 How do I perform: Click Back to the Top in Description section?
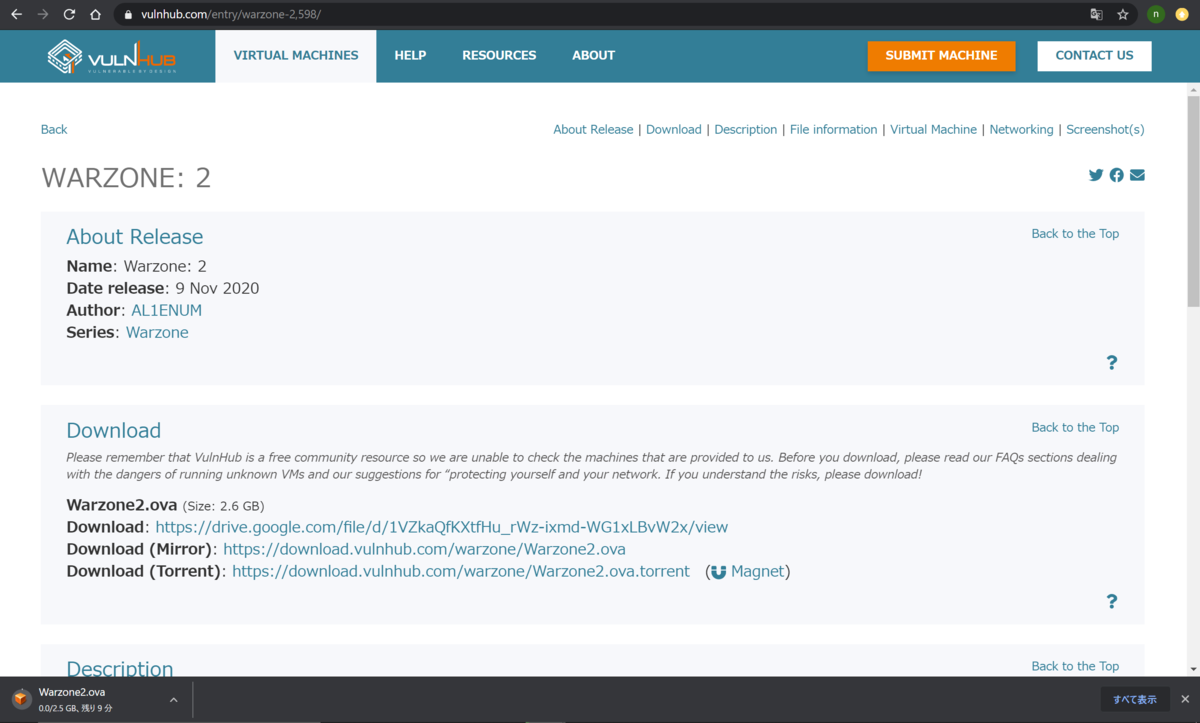(x=1075, y=666)
